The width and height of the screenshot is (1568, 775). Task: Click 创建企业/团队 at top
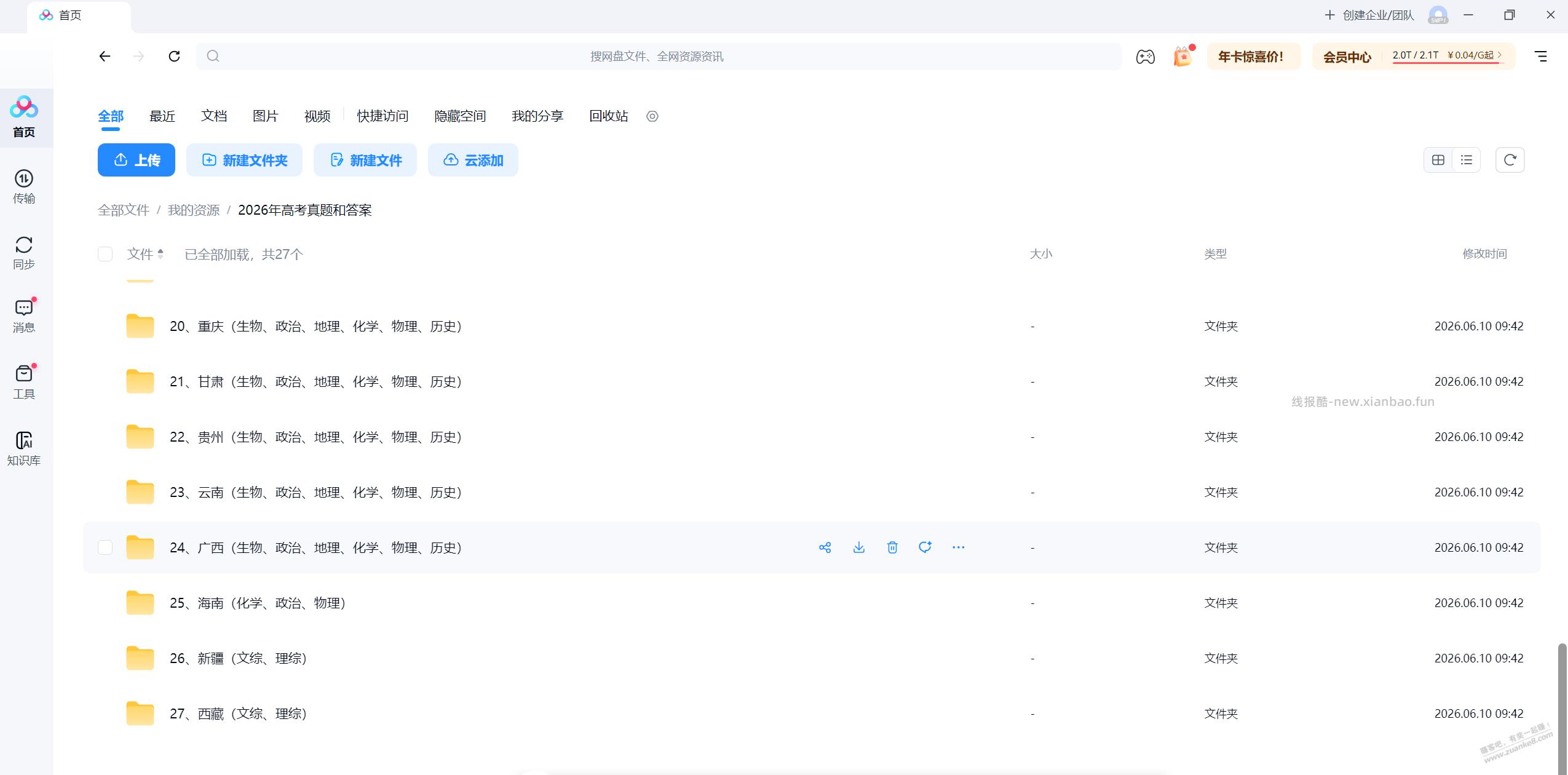coord(1369,15)
